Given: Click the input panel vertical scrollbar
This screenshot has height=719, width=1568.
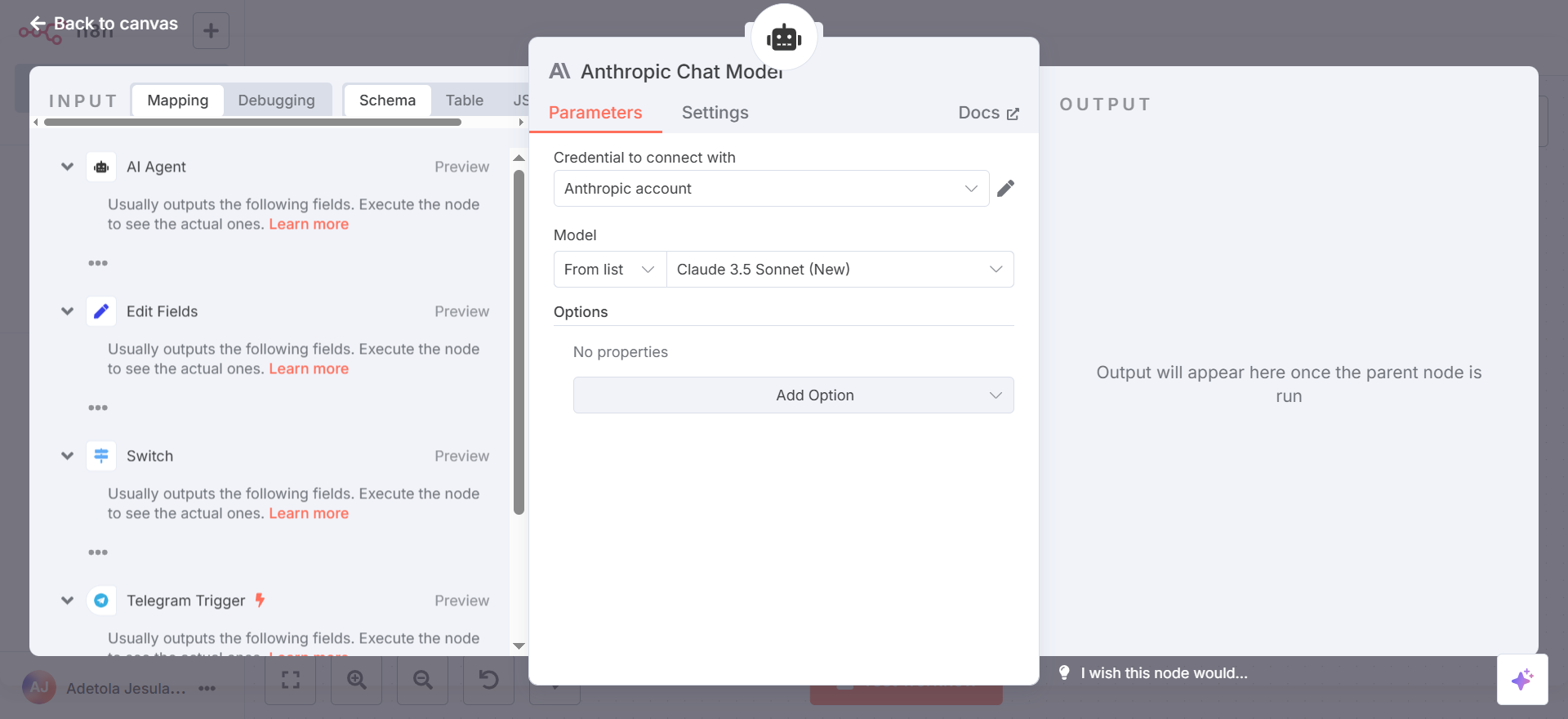Looking at the screenshot, I should pyautogui.click(x=519, y=342).
